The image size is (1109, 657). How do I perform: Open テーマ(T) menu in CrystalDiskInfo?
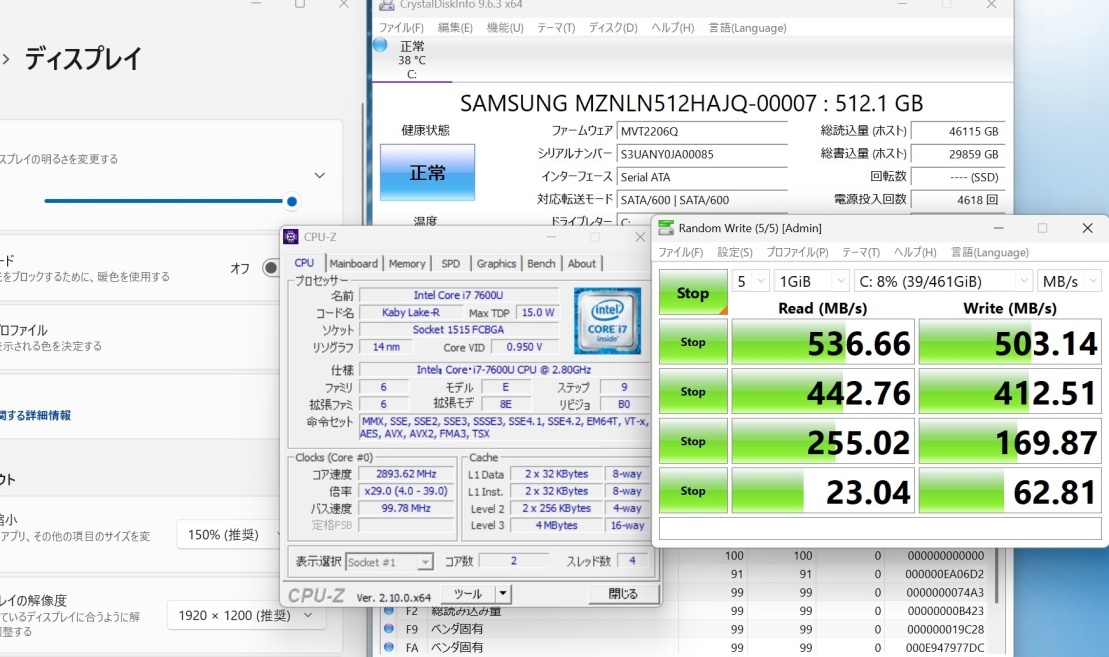click(556, 28)
